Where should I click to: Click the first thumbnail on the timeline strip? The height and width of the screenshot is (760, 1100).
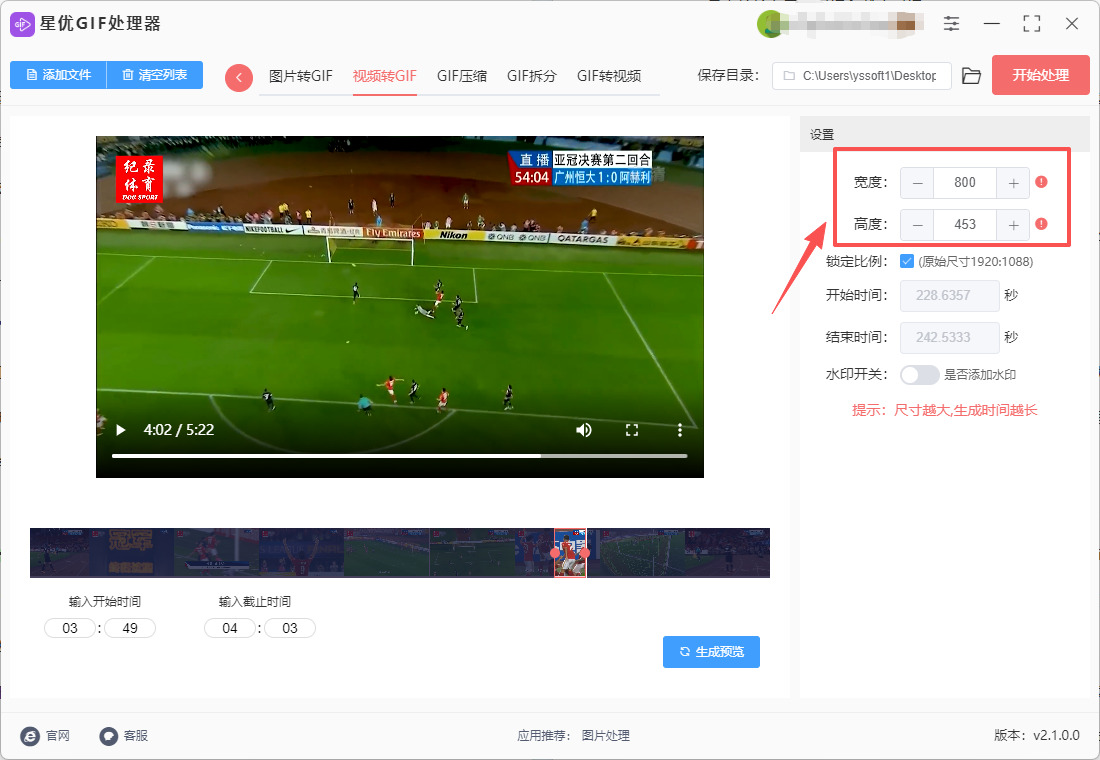[x=60, y=553]
